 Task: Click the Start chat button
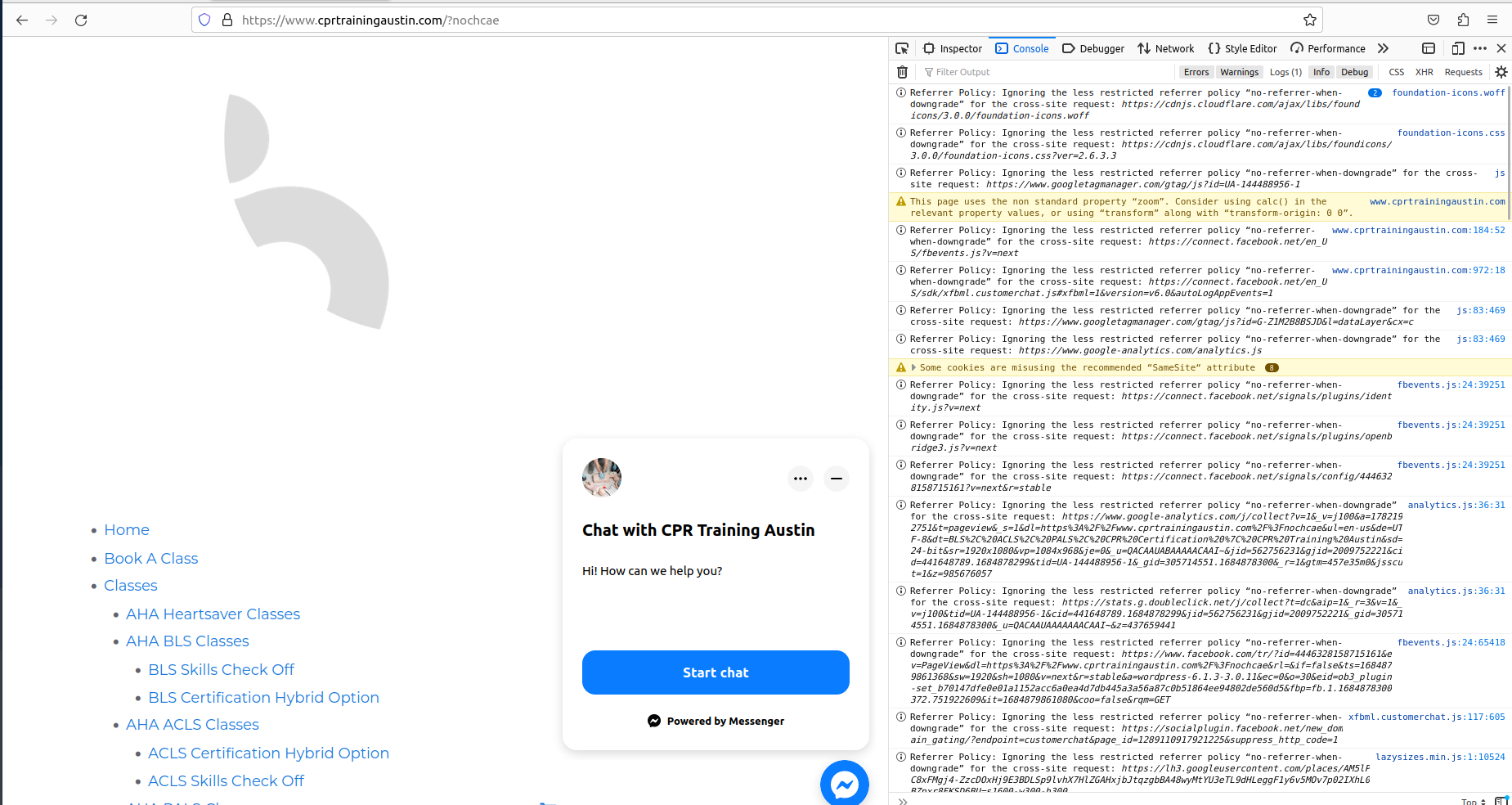click(716, 672)
